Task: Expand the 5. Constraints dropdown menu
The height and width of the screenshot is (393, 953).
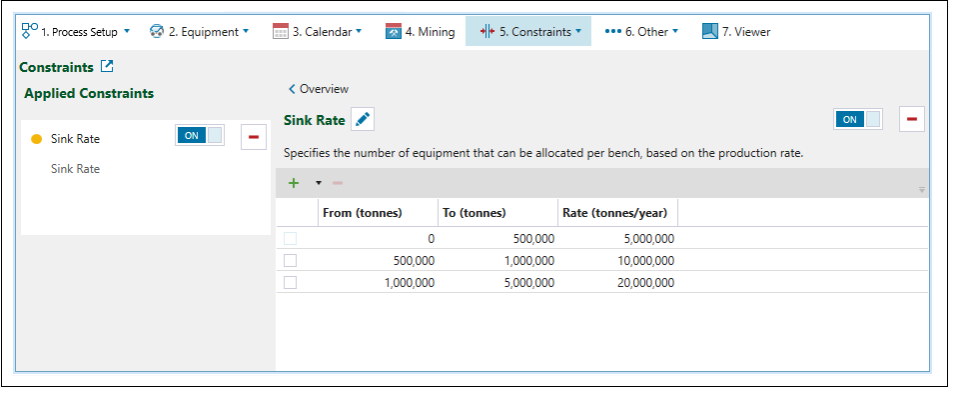Action: [x=578, y=32]
